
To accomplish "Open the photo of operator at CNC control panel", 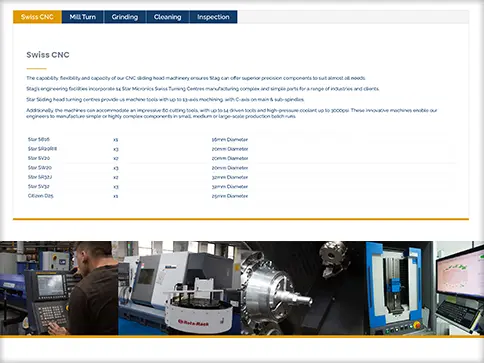I will click(x=59, y=288).
